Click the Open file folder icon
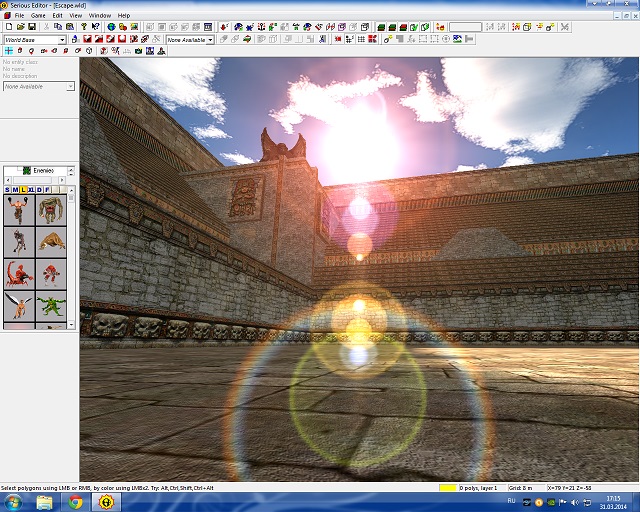Viewport: 640px width, 512px height. point(20,27)
